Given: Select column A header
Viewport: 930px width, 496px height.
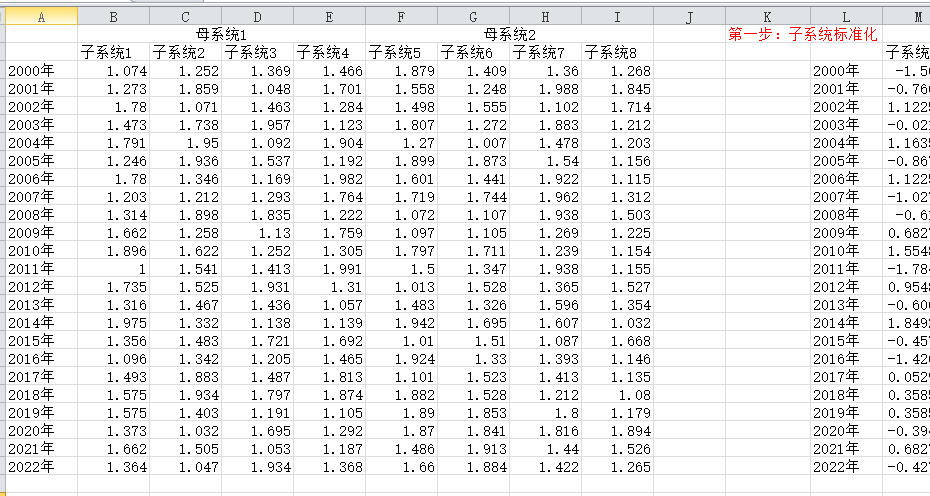Looking at the screenshot, I should pos(41,17).
